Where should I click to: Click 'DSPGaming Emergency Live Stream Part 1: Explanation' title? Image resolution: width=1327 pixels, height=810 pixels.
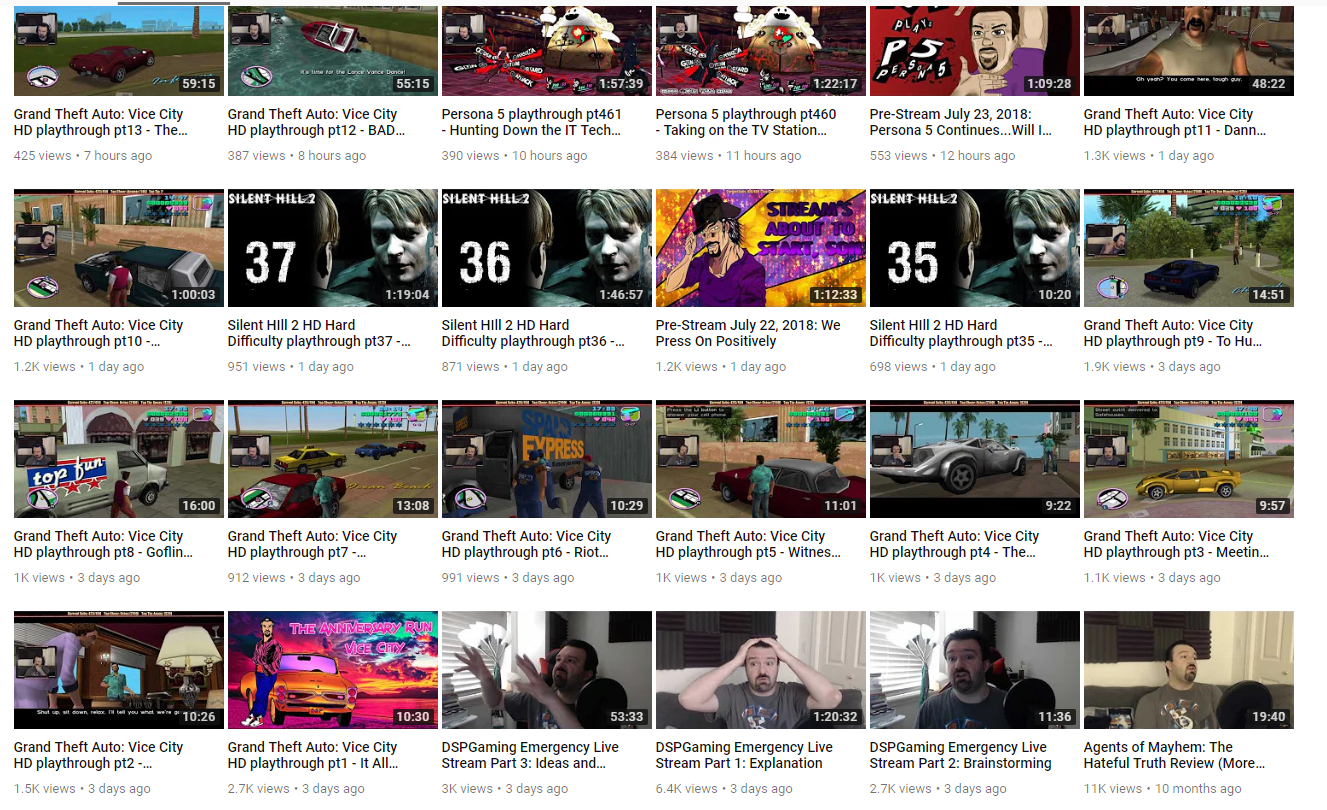[744, 755]
